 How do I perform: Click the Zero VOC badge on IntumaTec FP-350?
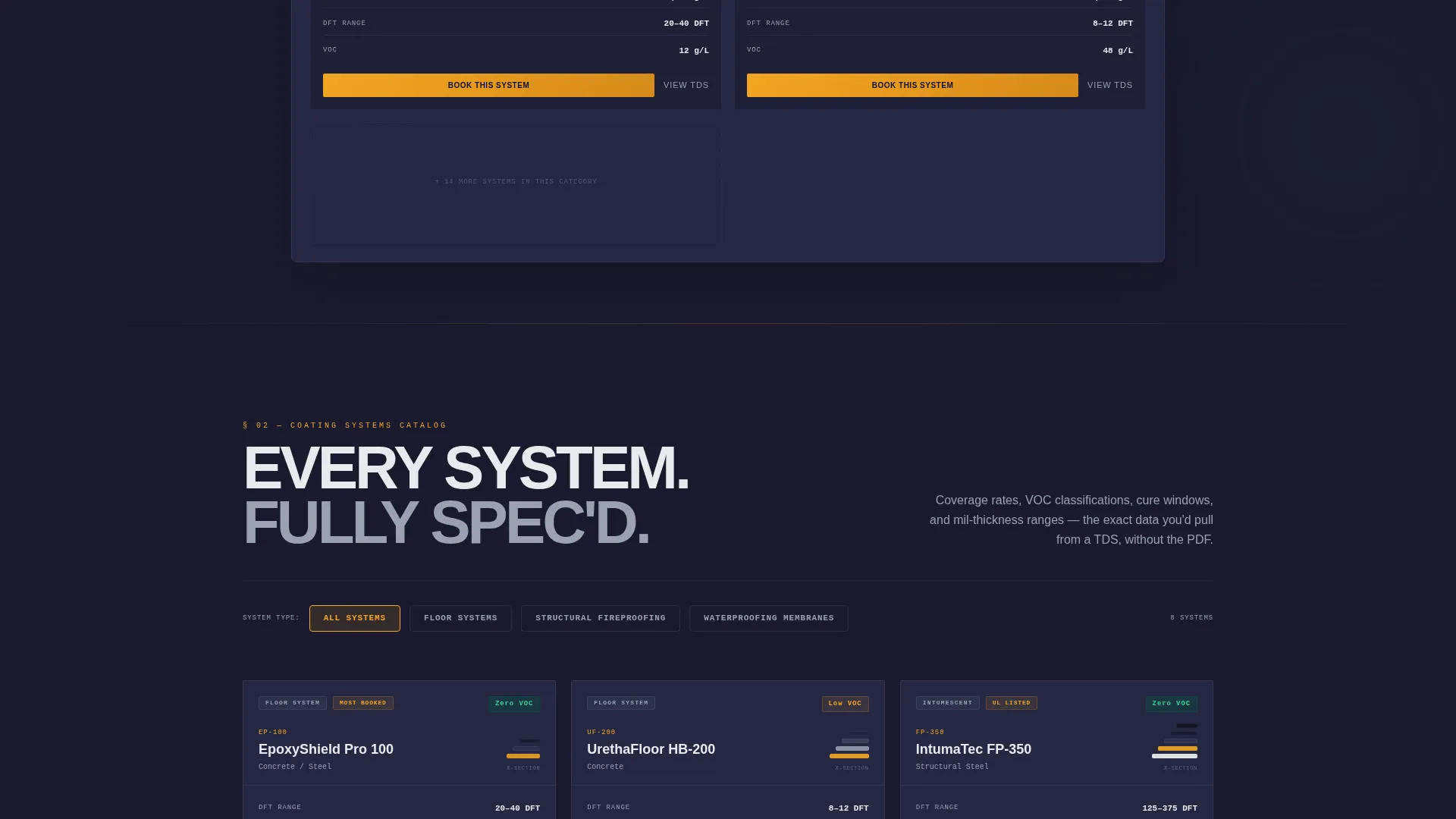(x=1172, y=704)
